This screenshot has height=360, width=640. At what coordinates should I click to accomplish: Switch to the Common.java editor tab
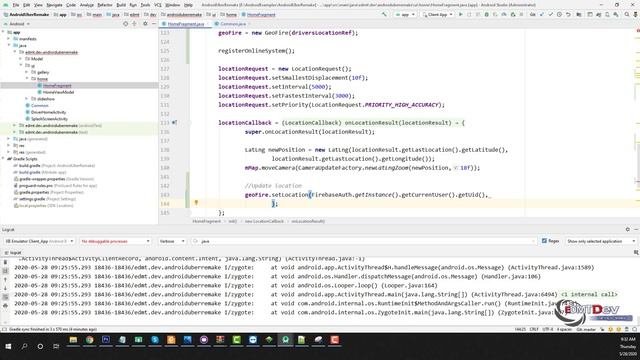(231, 24)
